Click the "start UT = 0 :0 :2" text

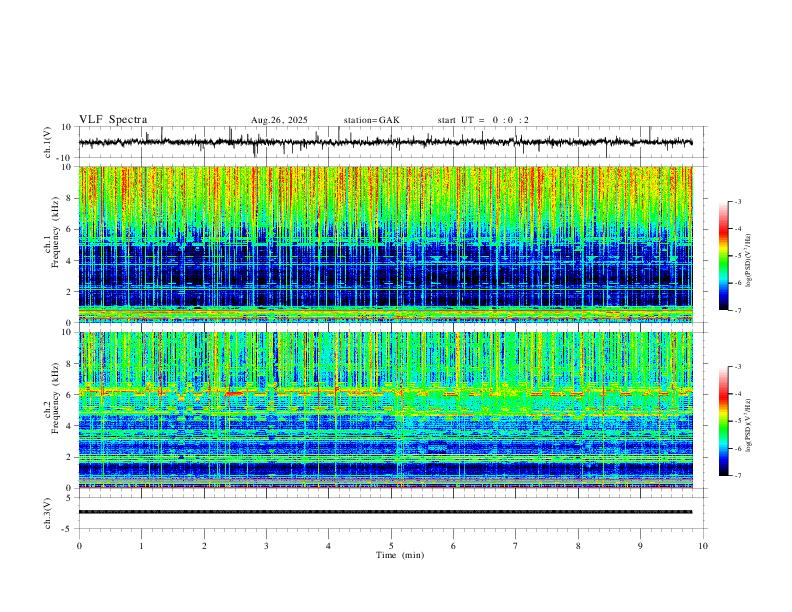coord(483,120)
